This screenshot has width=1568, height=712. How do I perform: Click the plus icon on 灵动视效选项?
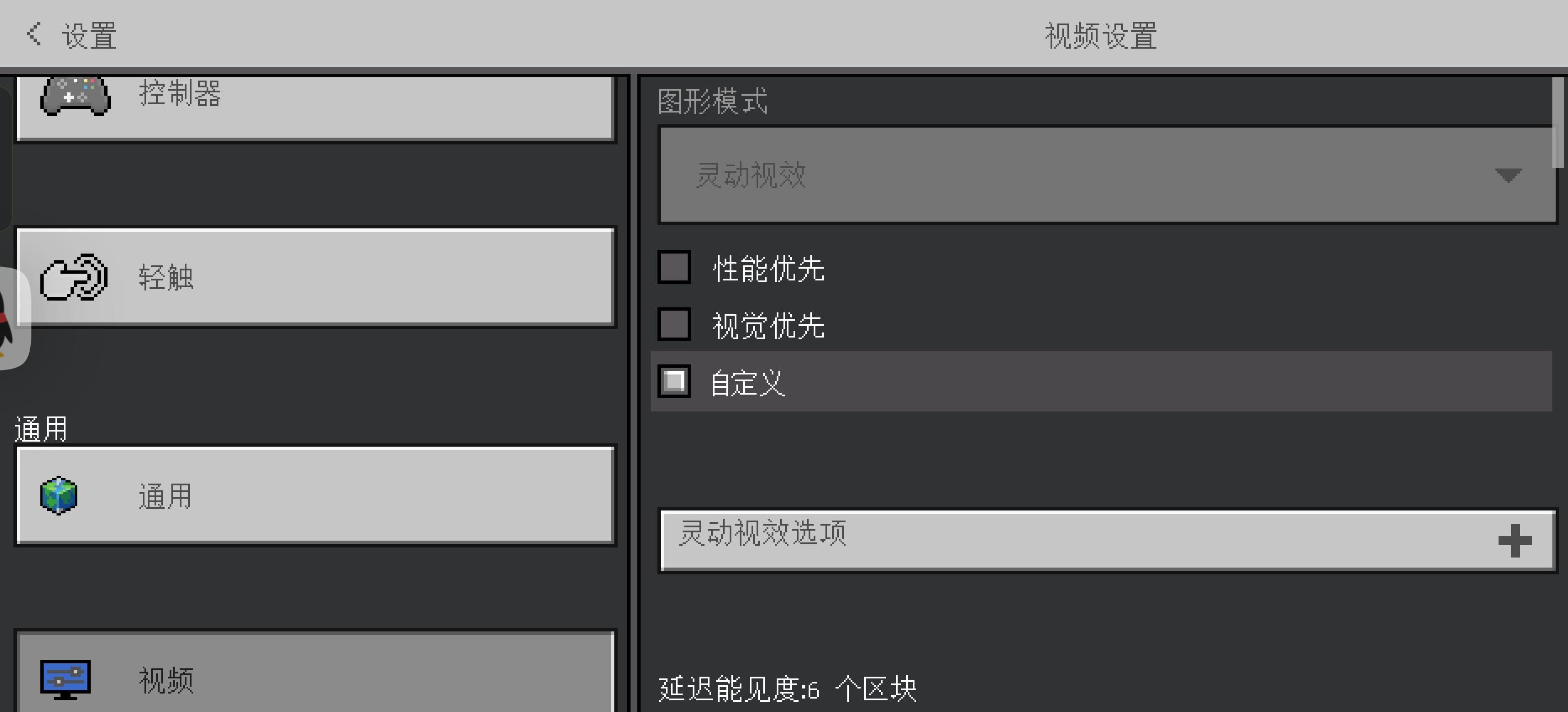(x=1514, y=540)
